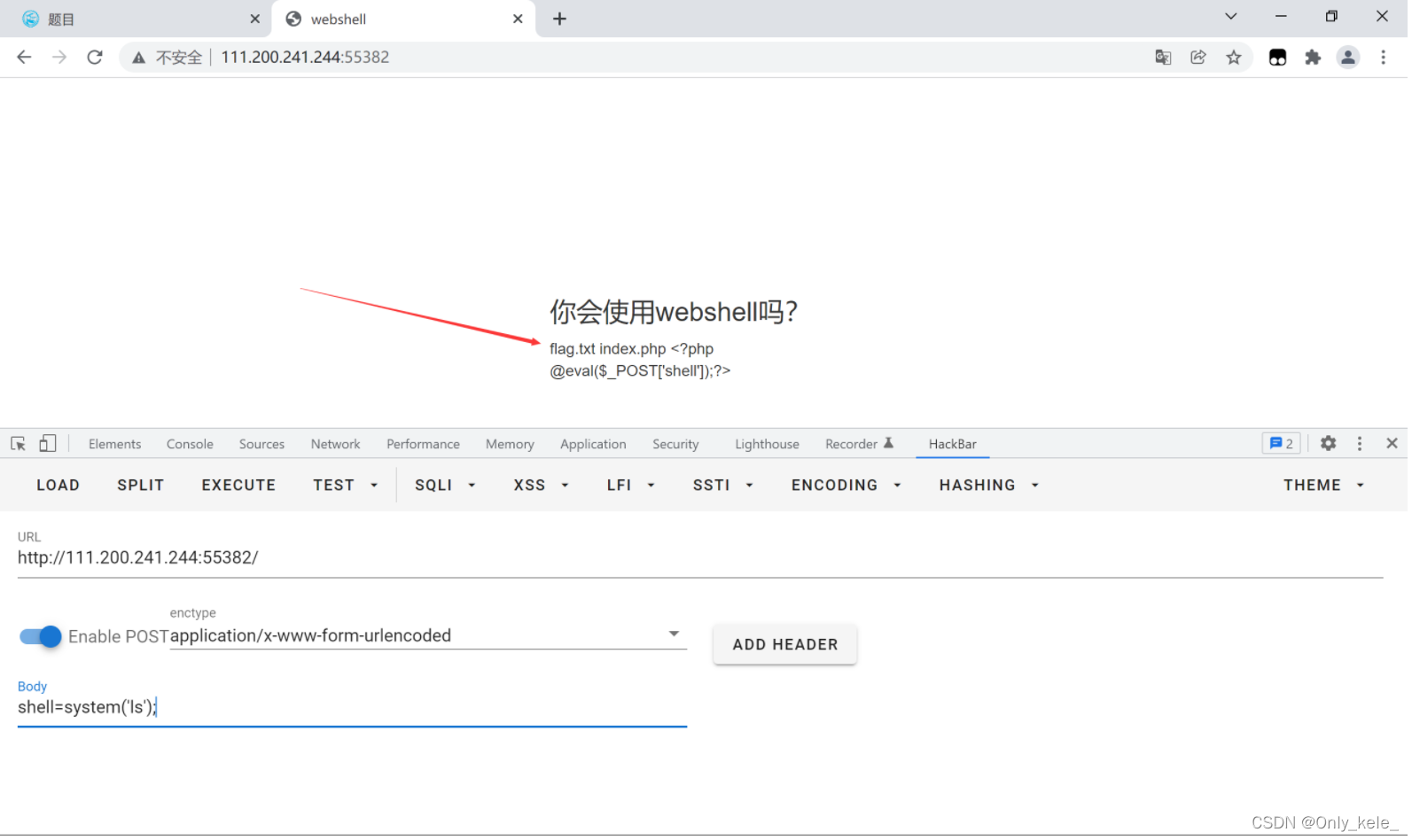Go back to the previous page

[x=24, y=58]
